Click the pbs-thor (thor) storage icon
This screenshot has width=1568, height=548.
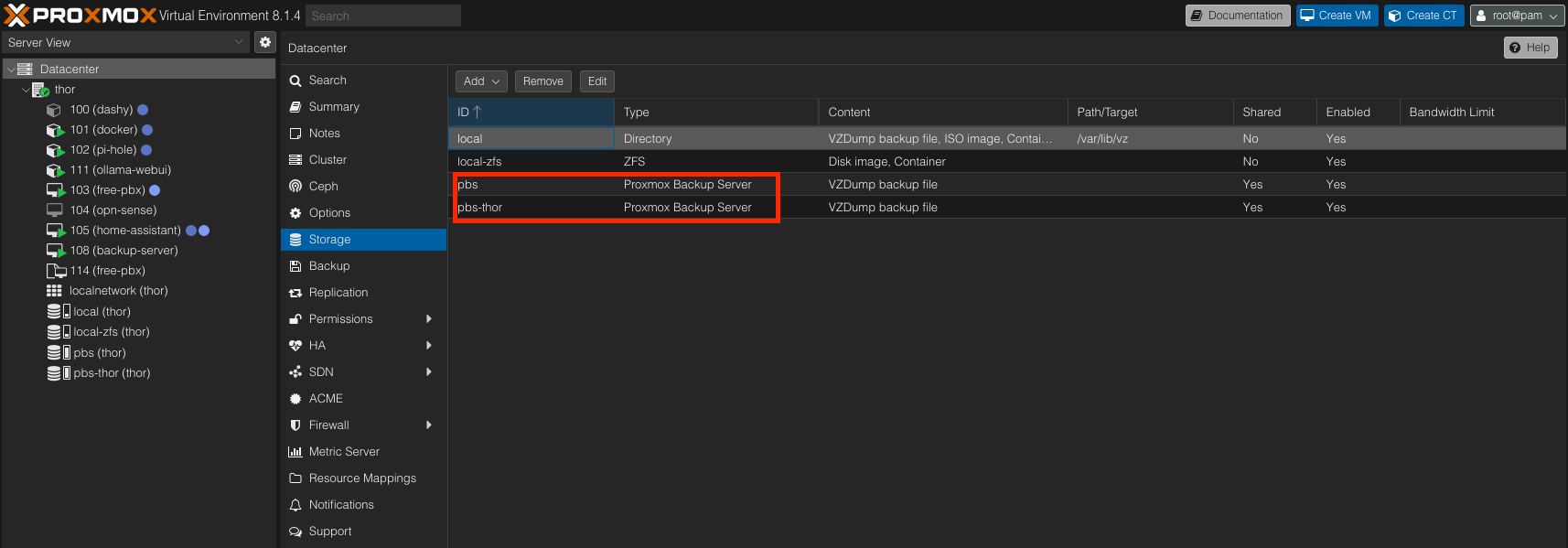59,373
